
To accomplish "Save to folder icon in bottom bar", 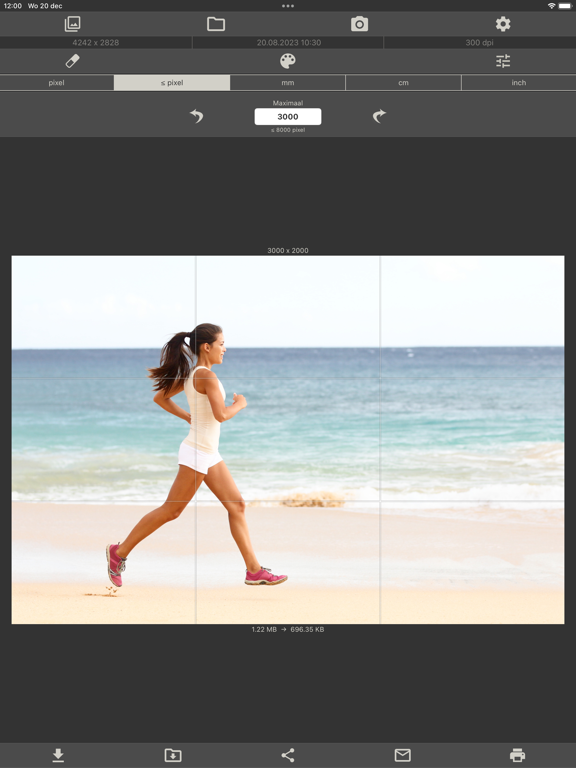I will point(173,755).
